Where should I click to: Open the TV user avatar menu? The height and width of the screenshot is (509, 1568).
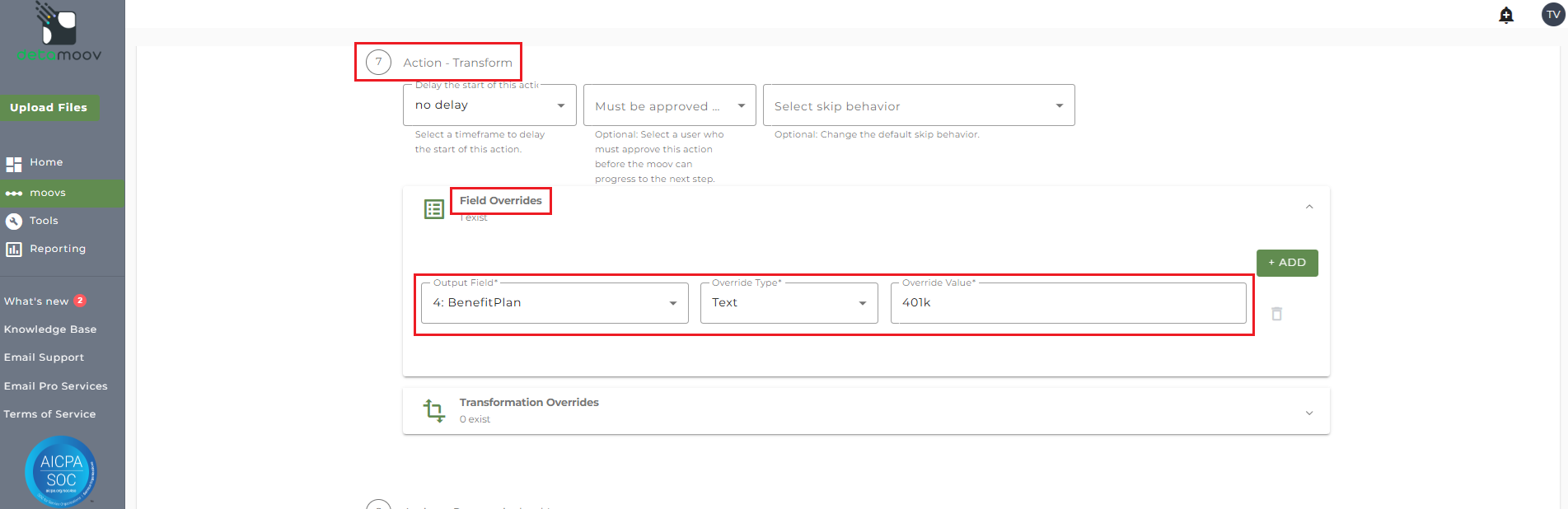pyautogui.click(x=1553, y=15)
